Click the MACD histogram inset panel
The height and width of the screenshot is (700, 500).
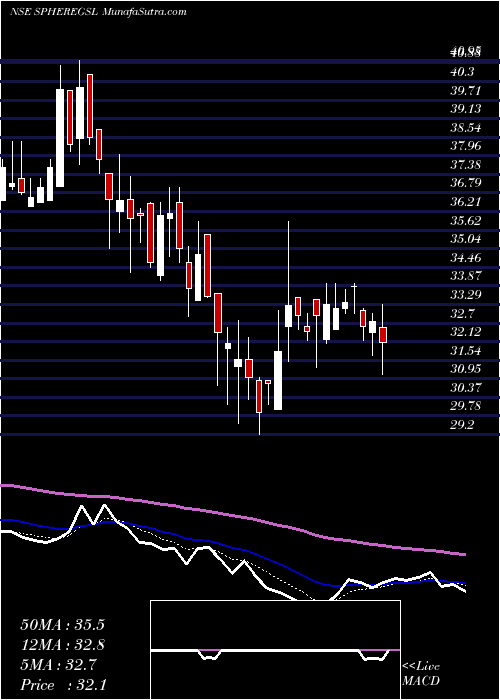pyautogui.click(x=275, y=650)
